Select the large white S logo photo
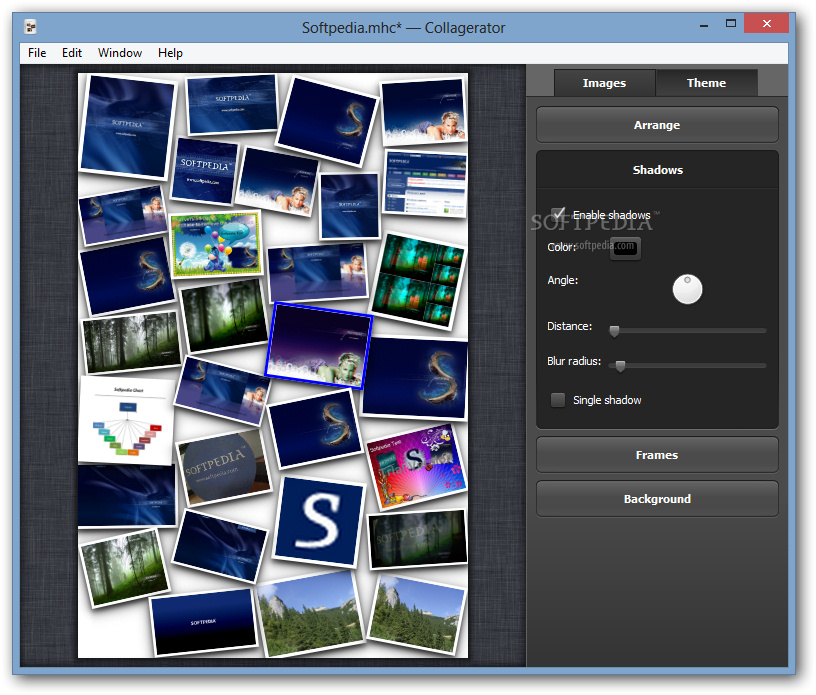The height and width of the screenshot is (695, 816). pyautogui.click(x=319, y=521)
